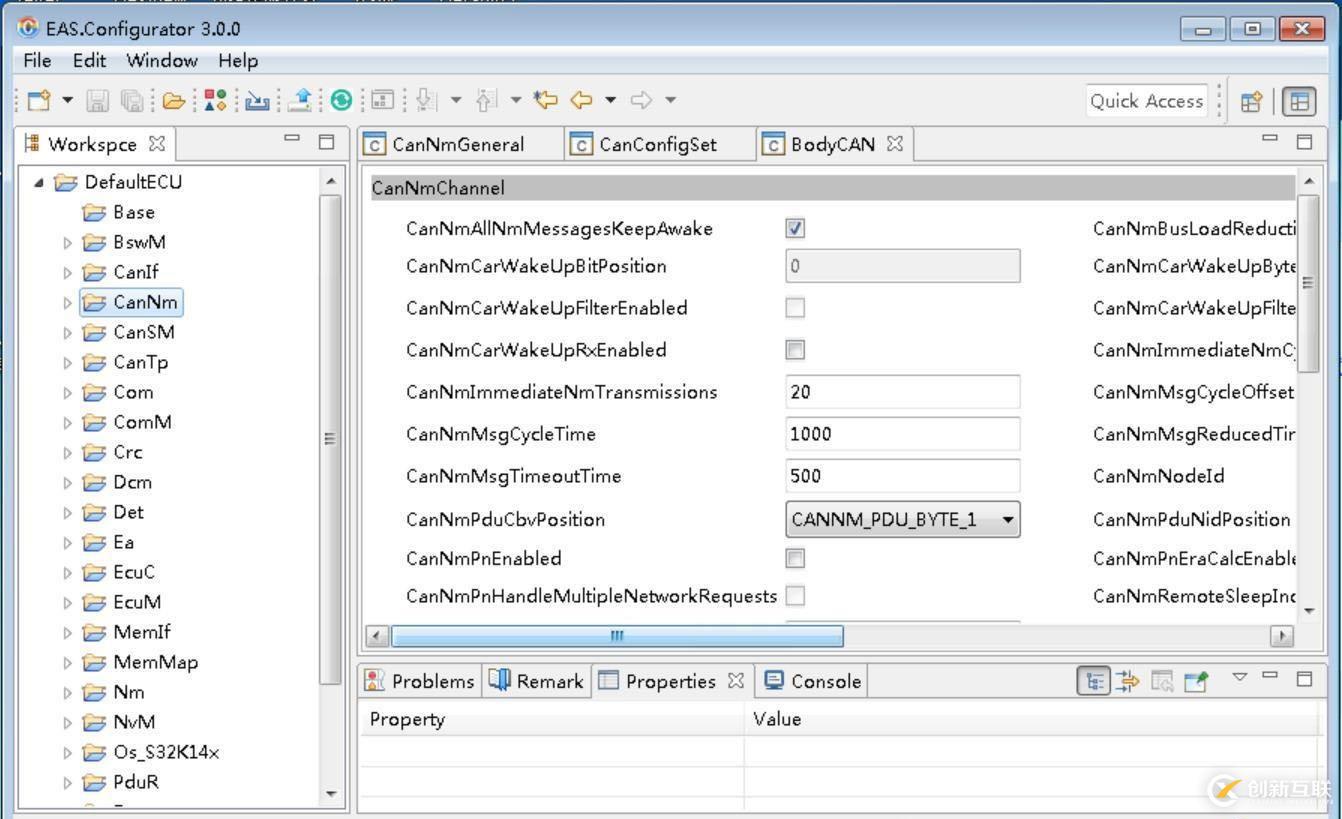Select the Os_S32K14x folder item

(x=151, y=752)
